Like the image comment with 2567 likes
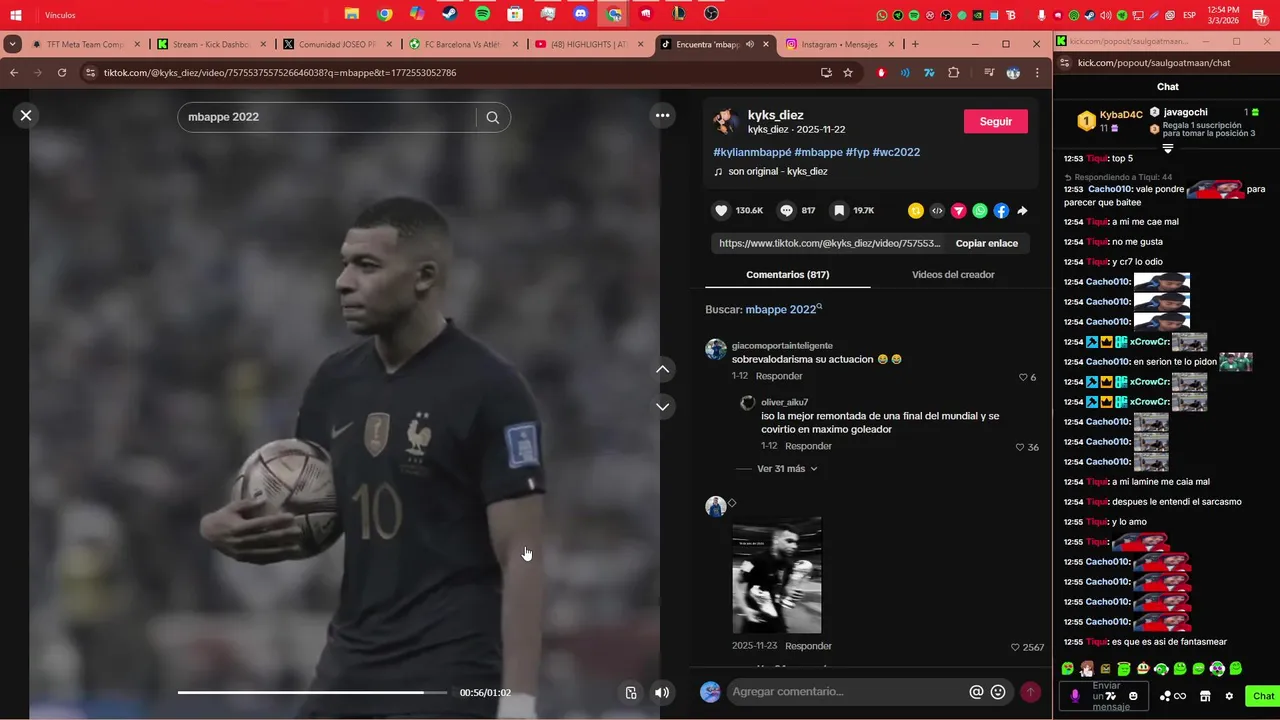The width and height of the screenshot is (1280, 720). (x=1015, y=647)
